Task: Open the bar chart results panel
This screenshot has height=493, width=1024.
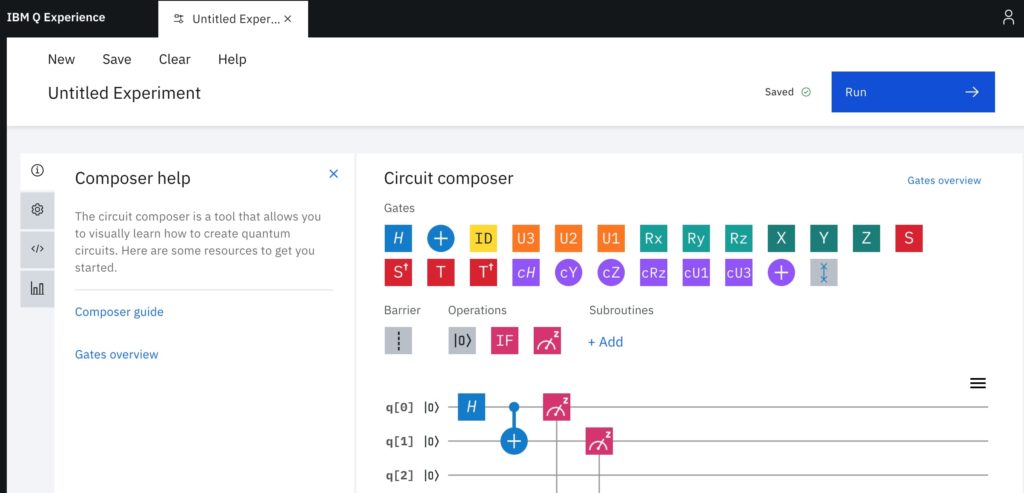Action: tap(37, 288)
